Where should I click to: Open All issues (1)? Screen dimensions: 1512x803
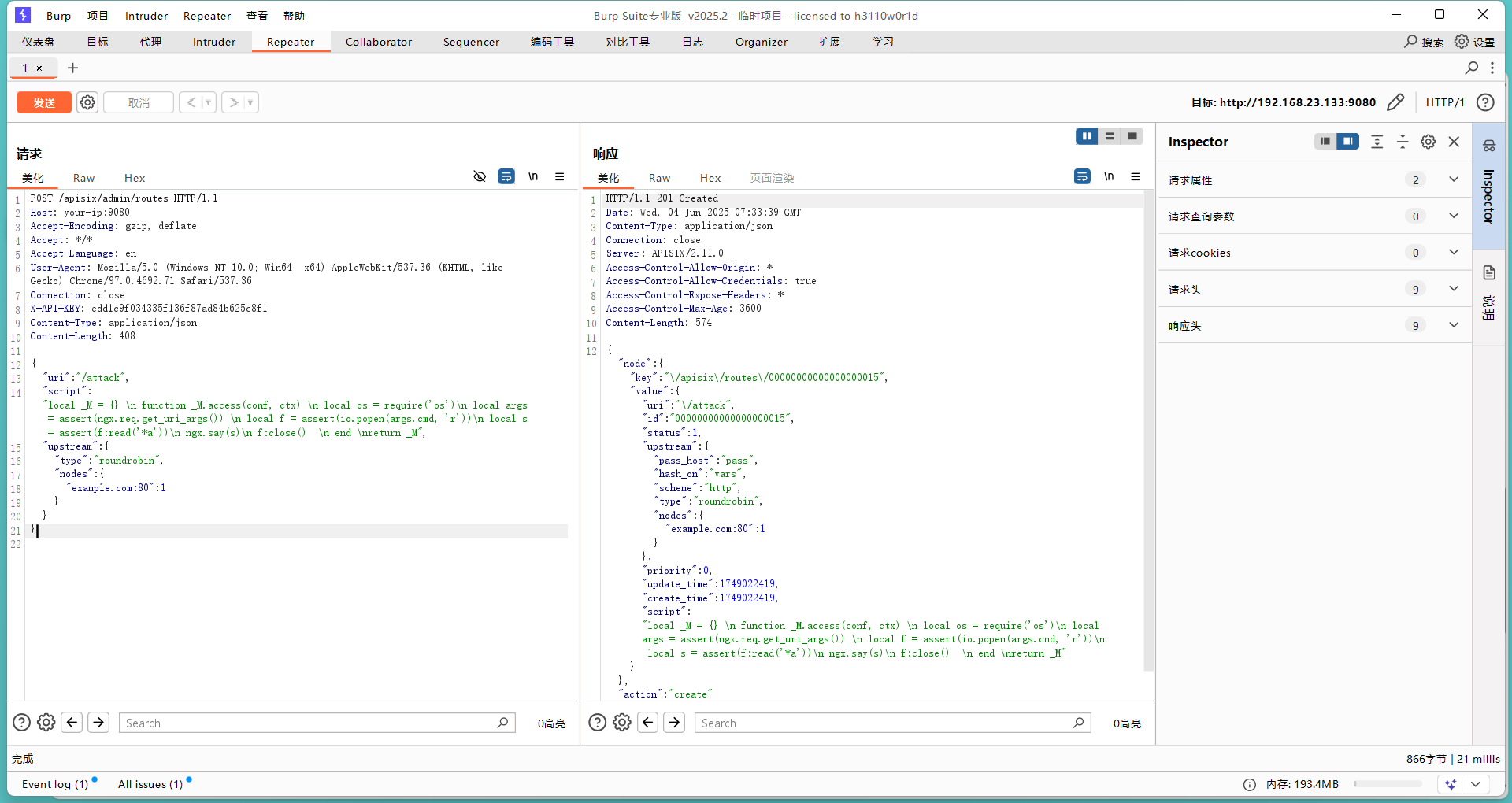[150, 784]
